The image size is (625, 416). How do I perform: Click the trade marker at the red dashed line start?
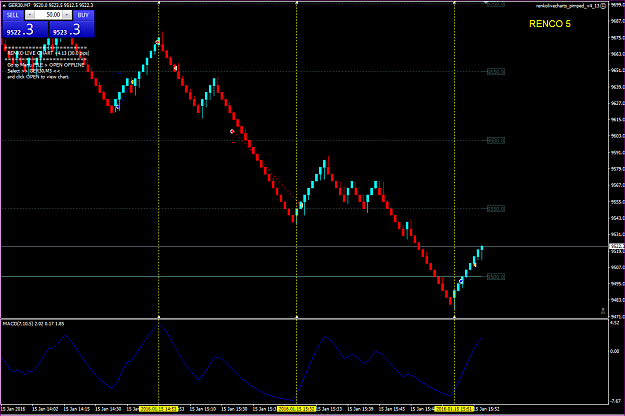[232, 131]
